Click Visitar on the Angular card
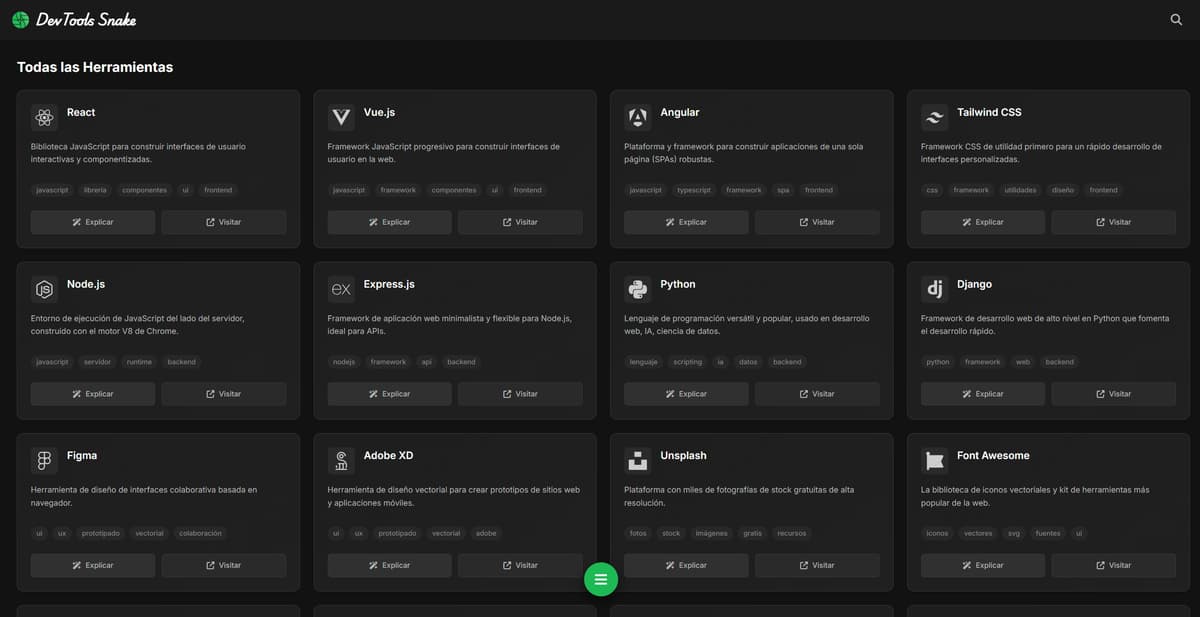 click(817, 222)
